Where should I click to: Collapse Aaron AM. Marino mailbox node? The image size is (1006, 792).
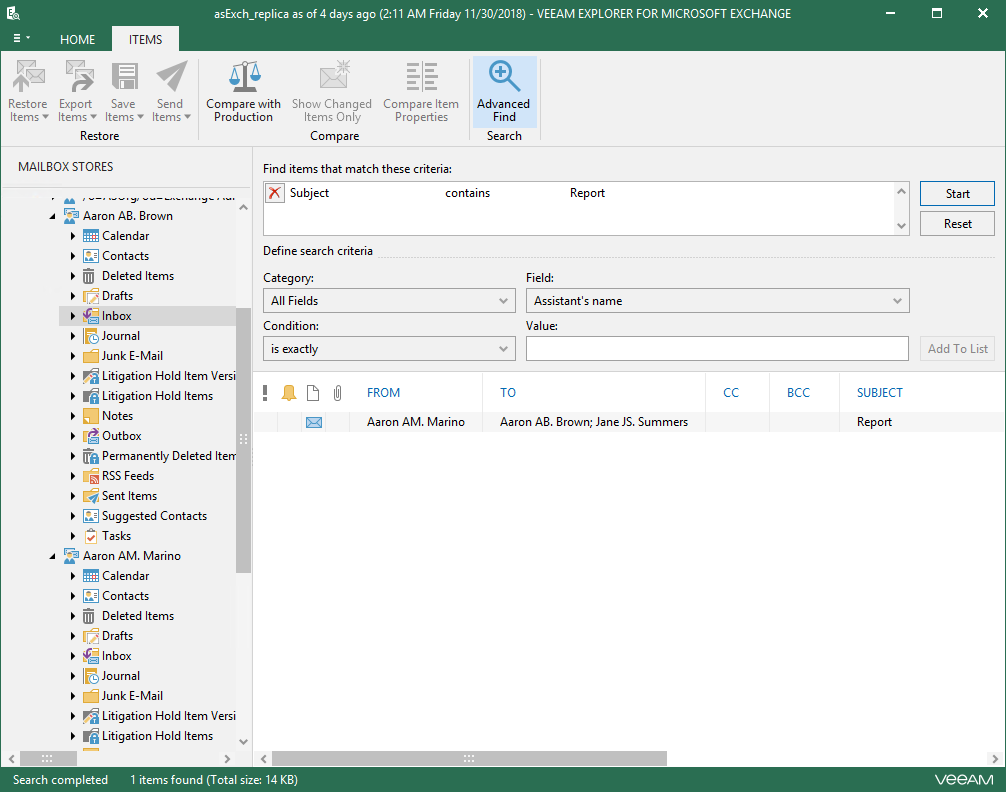(x=53, y=556)
